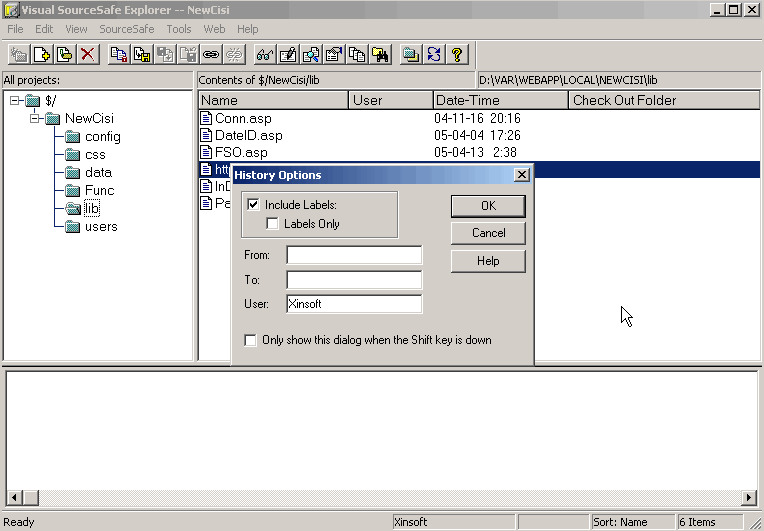This screenshot has height=531, width=764.
Task: Click the Label Version toolbar icon
Action: point(65,54)
